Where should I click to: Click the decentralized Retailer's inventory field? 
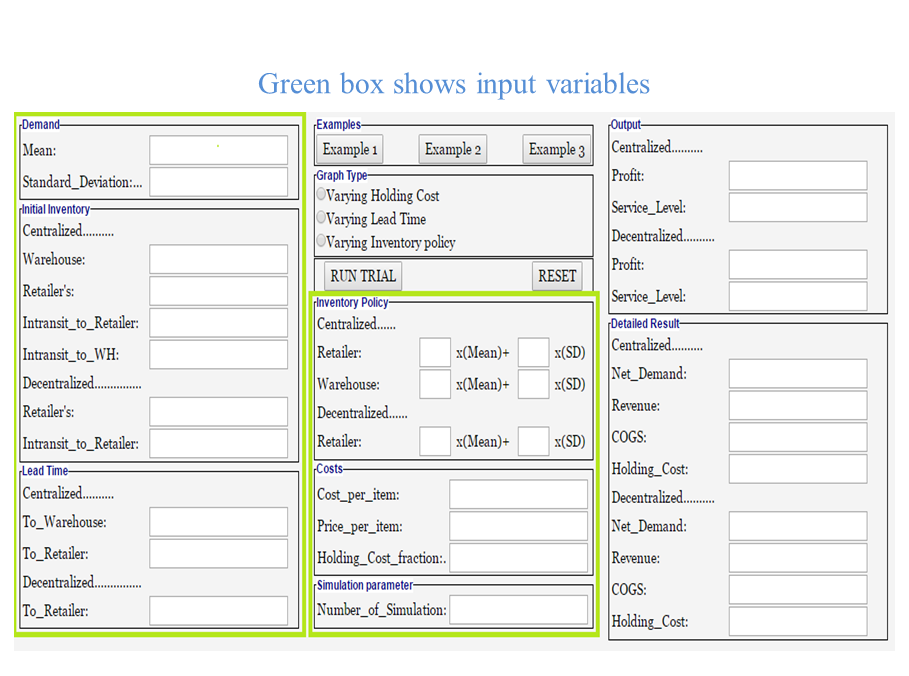coord(219,412)
